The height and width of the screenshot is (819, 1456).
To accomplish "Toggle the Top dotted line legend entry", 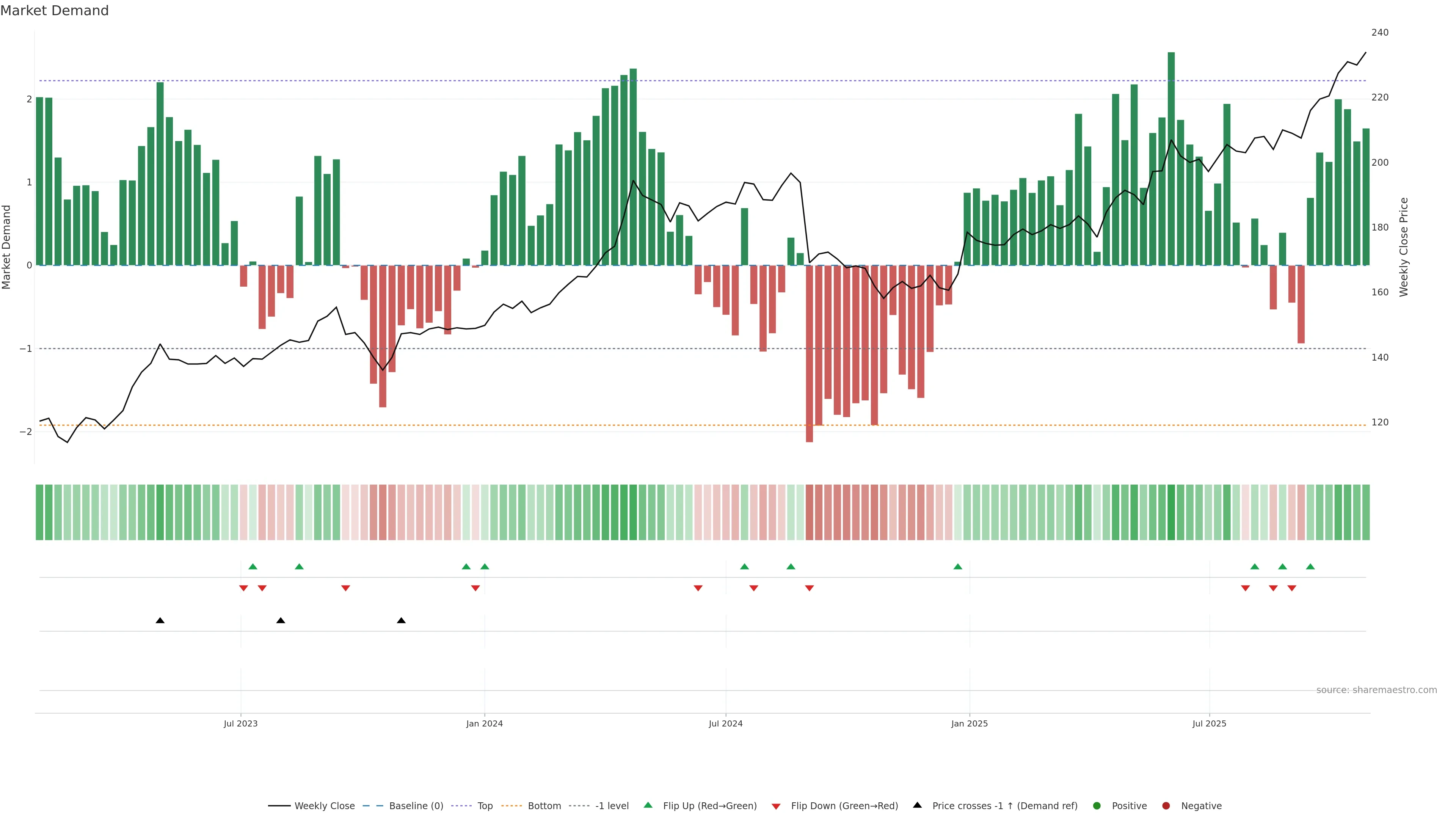I will (485, 806).
